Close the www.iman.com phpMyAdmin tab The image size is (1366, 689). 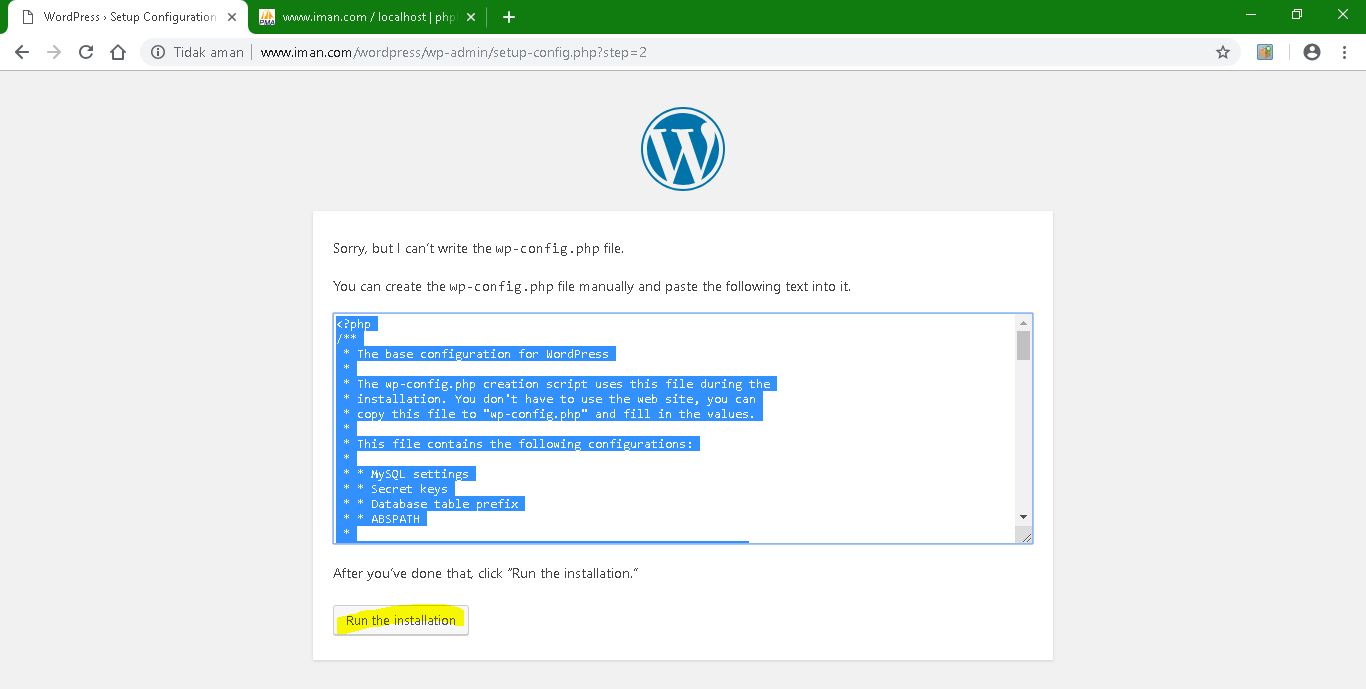(x=471, y=17)
